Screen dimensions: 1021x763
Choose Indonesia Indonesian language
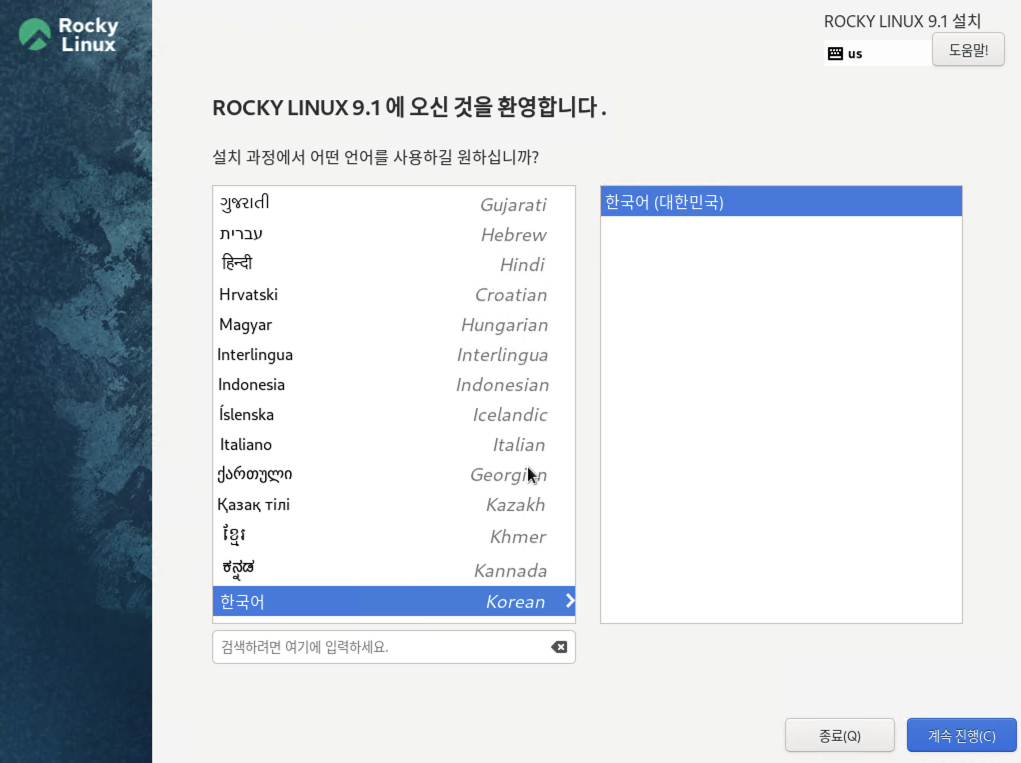point(393,384)
